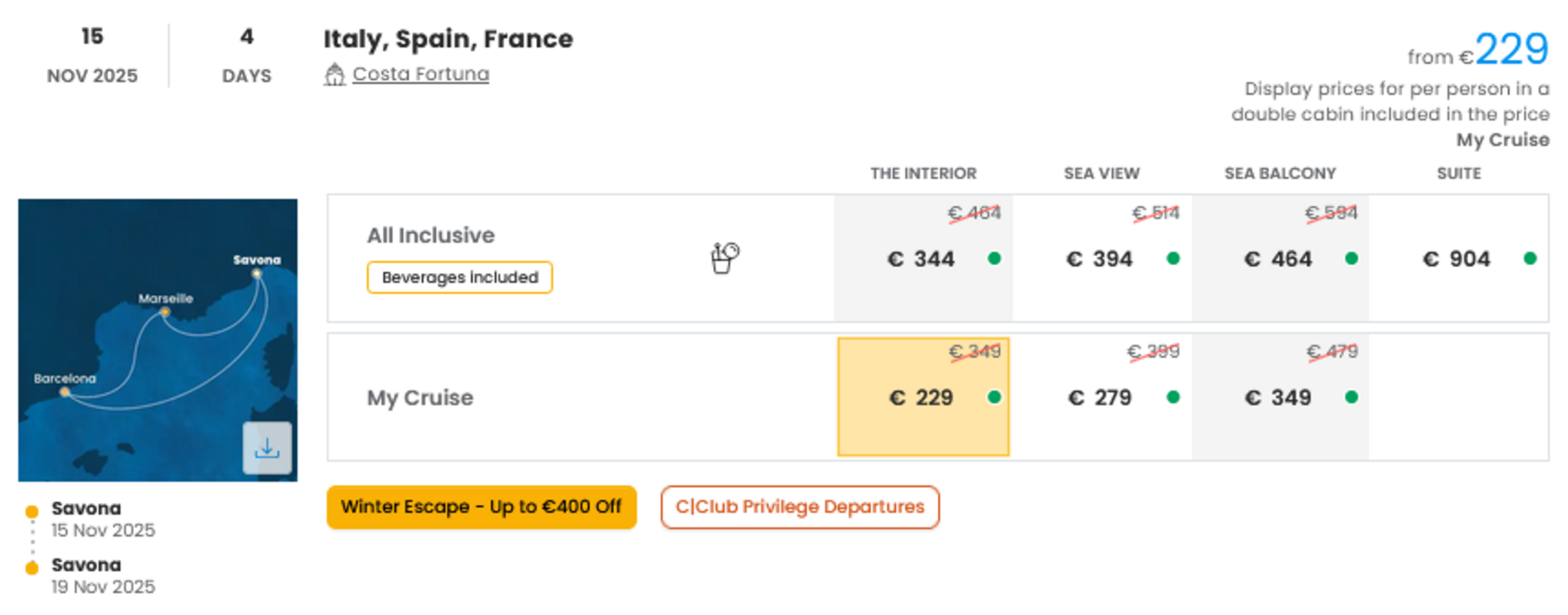Select My Cruise interior € 229 cell

tap(923, 397)
